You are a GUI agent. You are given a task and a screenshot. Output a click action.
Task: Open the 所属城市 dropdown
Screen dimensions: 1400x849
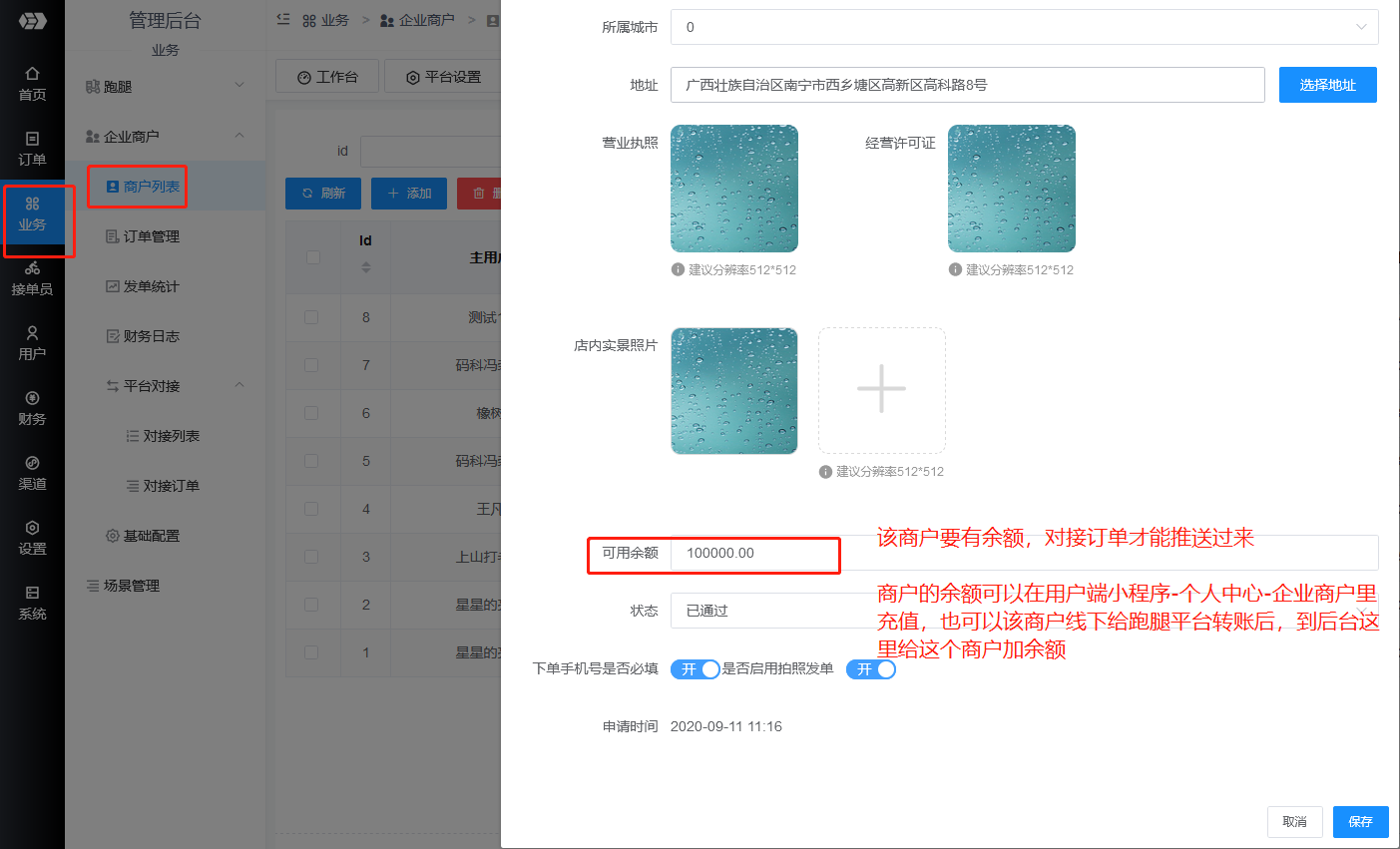pos(1024,27)
